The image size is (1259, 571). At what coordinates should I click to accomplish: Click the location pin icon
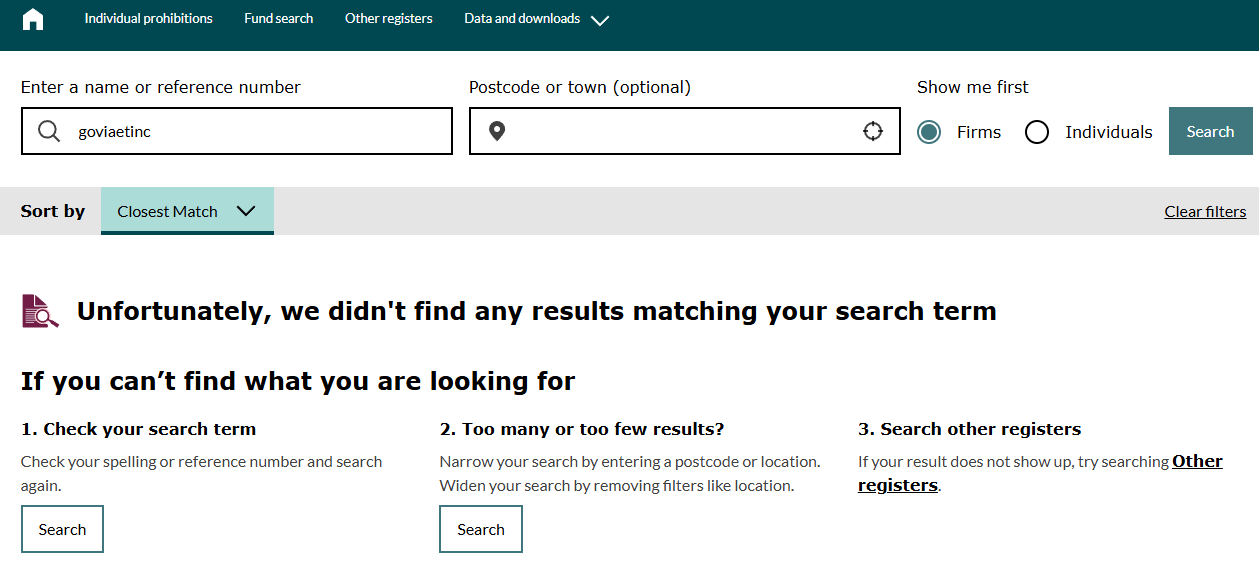pyautogui.click(x=497, y=131)
